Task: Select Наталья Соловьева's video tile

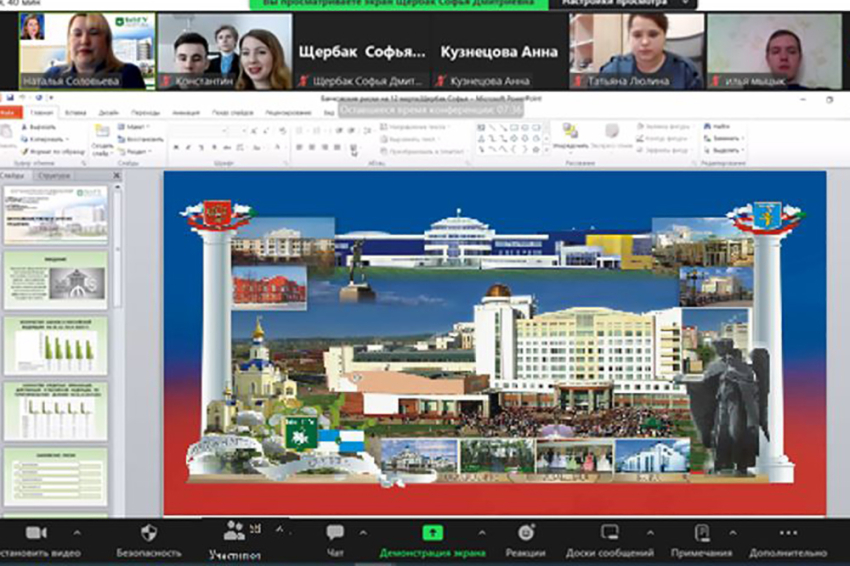Action: pos(83,50)
